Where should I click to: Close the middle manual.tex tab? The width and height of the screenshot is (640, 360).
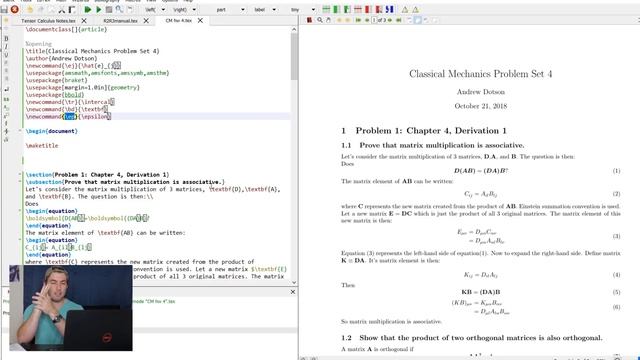pos(146,20)
